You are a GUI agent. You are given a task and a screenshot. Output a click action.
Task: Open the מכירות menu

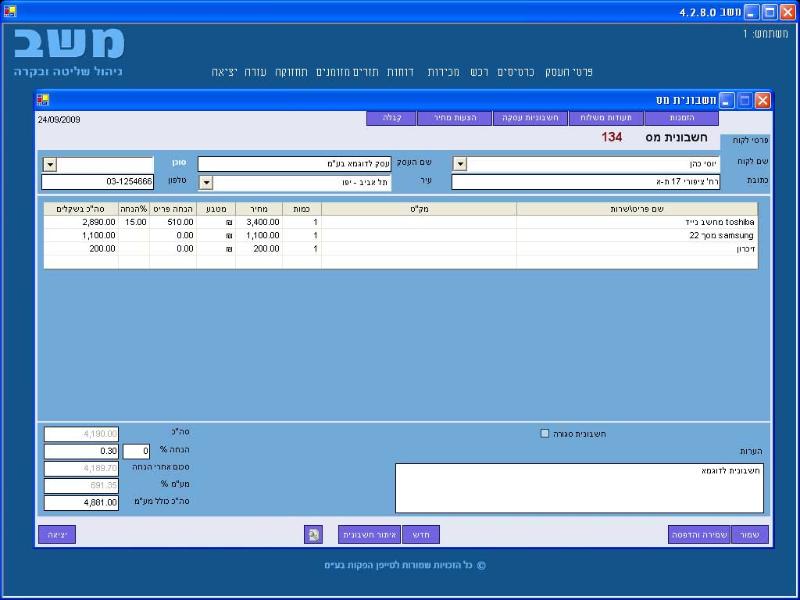click(x=443, y=72)
